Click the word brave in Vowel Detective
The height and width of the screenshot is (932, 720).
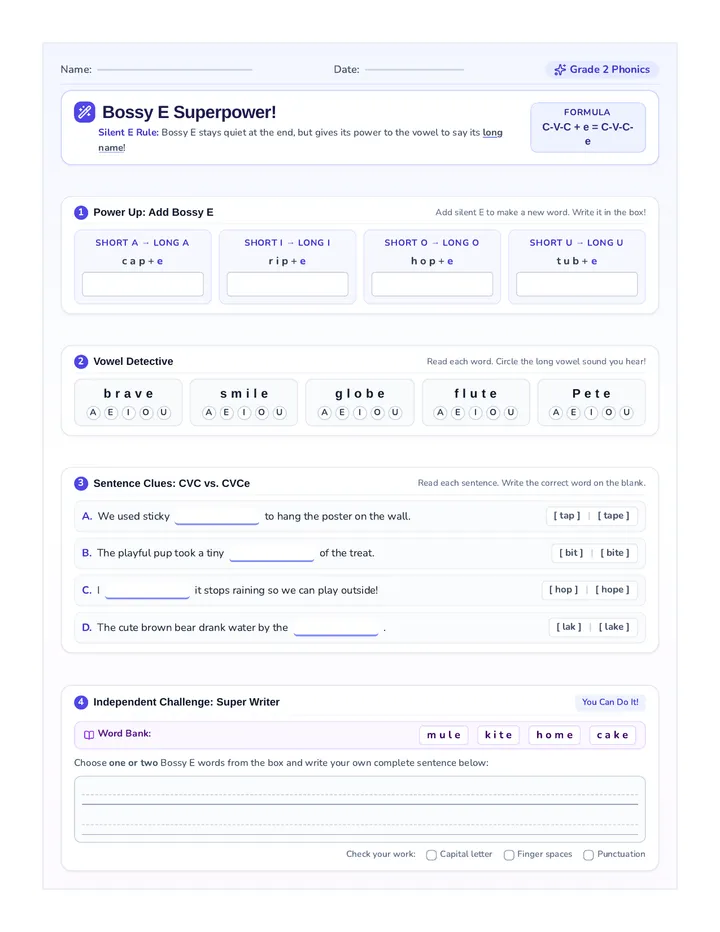tap(128, 393)
